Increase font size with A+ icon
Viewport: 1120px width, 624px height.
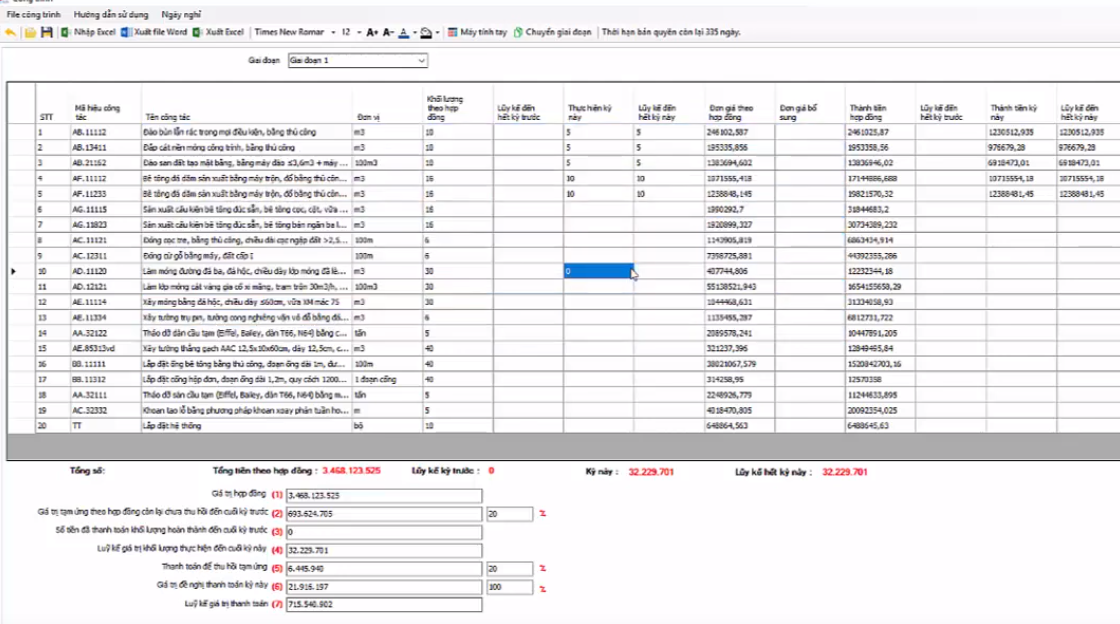pos(373,33)
